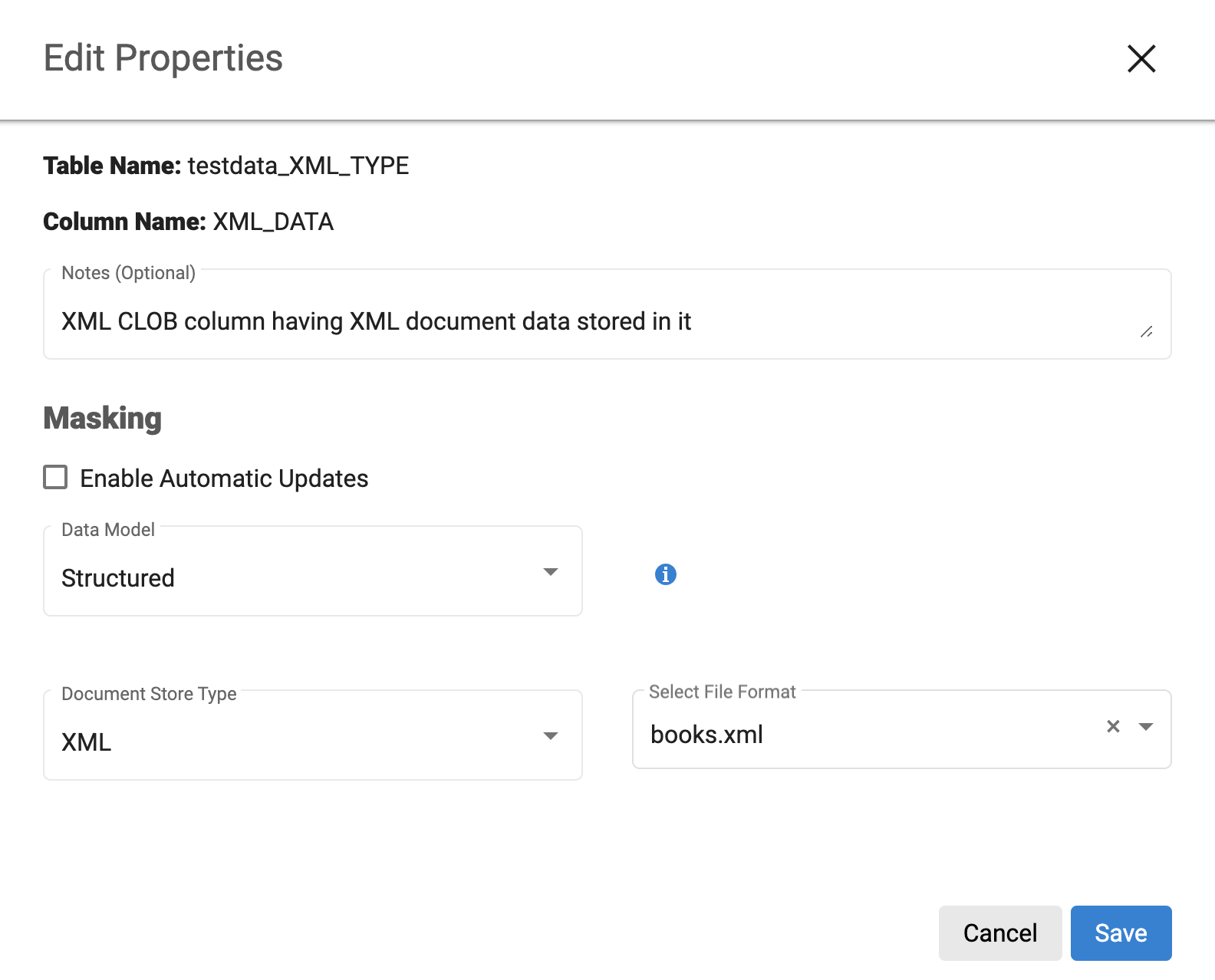Click the Structured value in Data Model
This screenshot has height=980, width=1215.
[x=118, y=578]
